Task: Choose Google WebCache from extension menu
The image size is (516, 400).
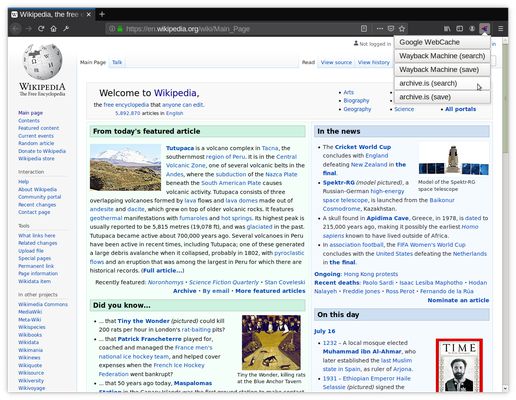Action: click(x=442, y=42)
